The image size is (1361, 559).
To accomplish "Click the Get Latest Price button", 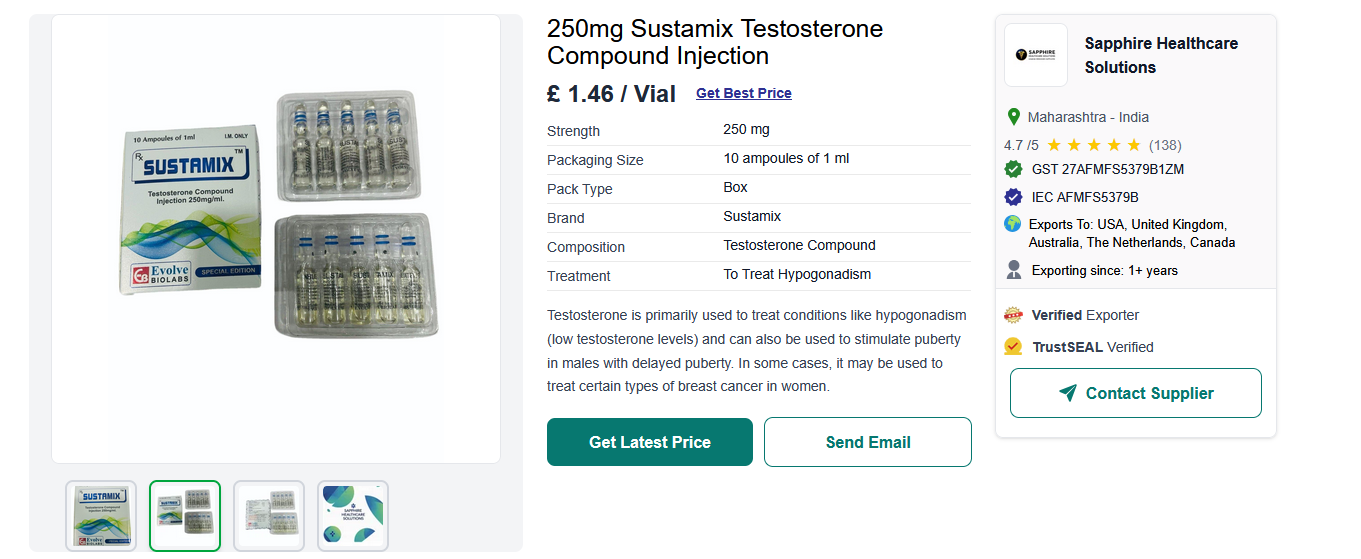I will point(650,442).
